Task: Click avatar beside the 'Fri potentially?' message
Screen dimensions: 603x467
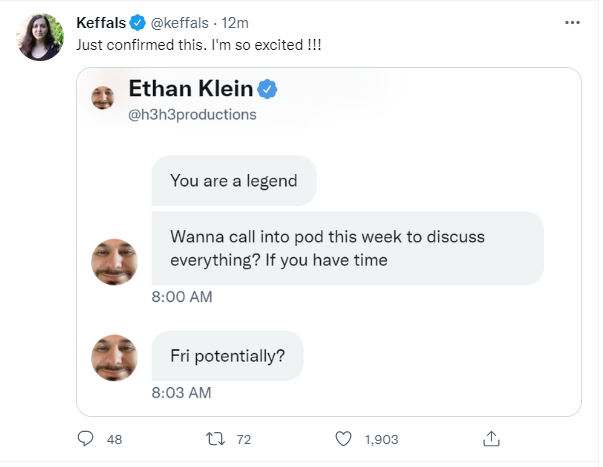Action: (114, 358)
